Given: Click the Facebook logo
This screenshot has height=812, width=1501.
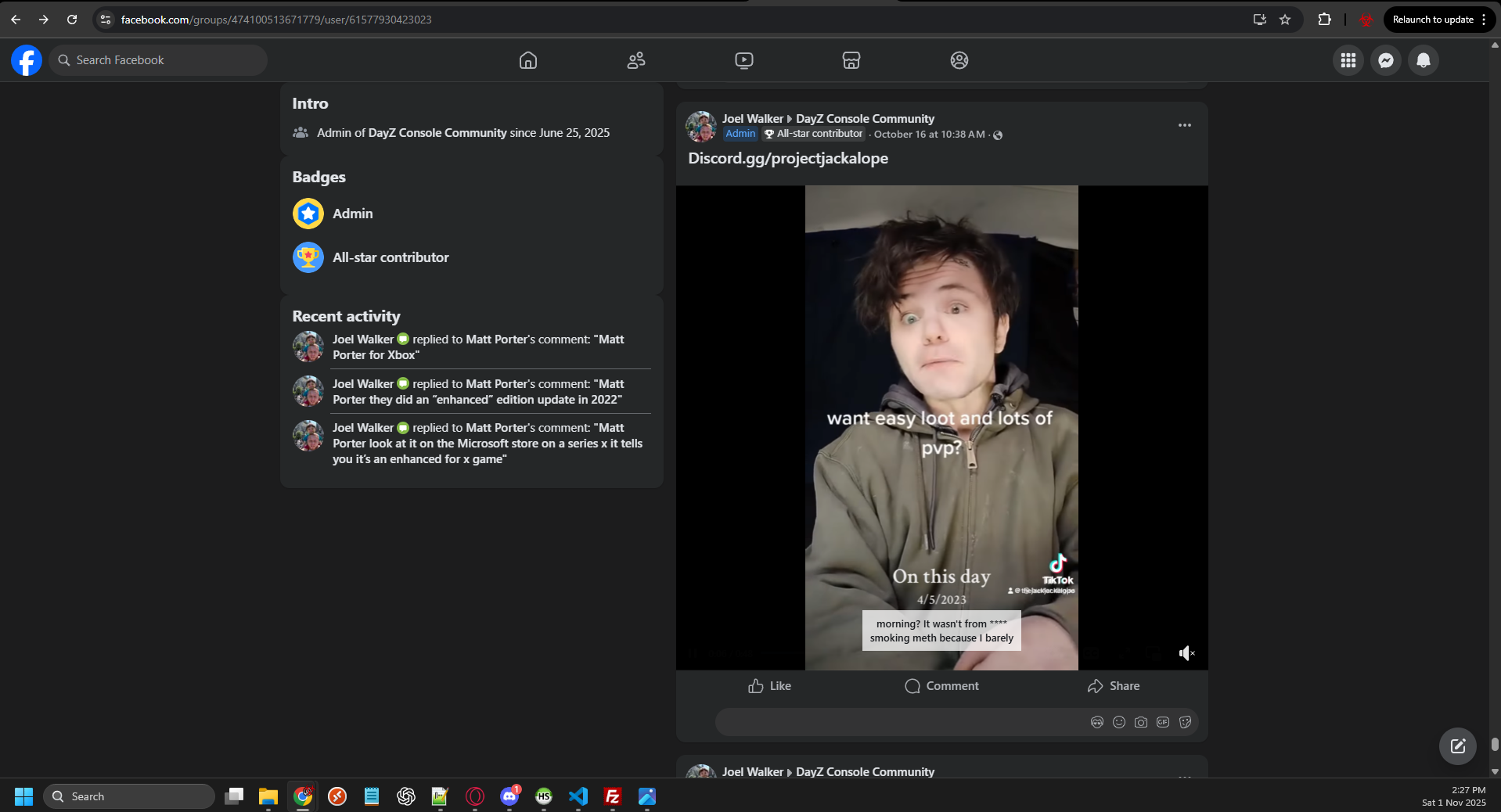Looking at the screenshot, I should pos(27,60).
